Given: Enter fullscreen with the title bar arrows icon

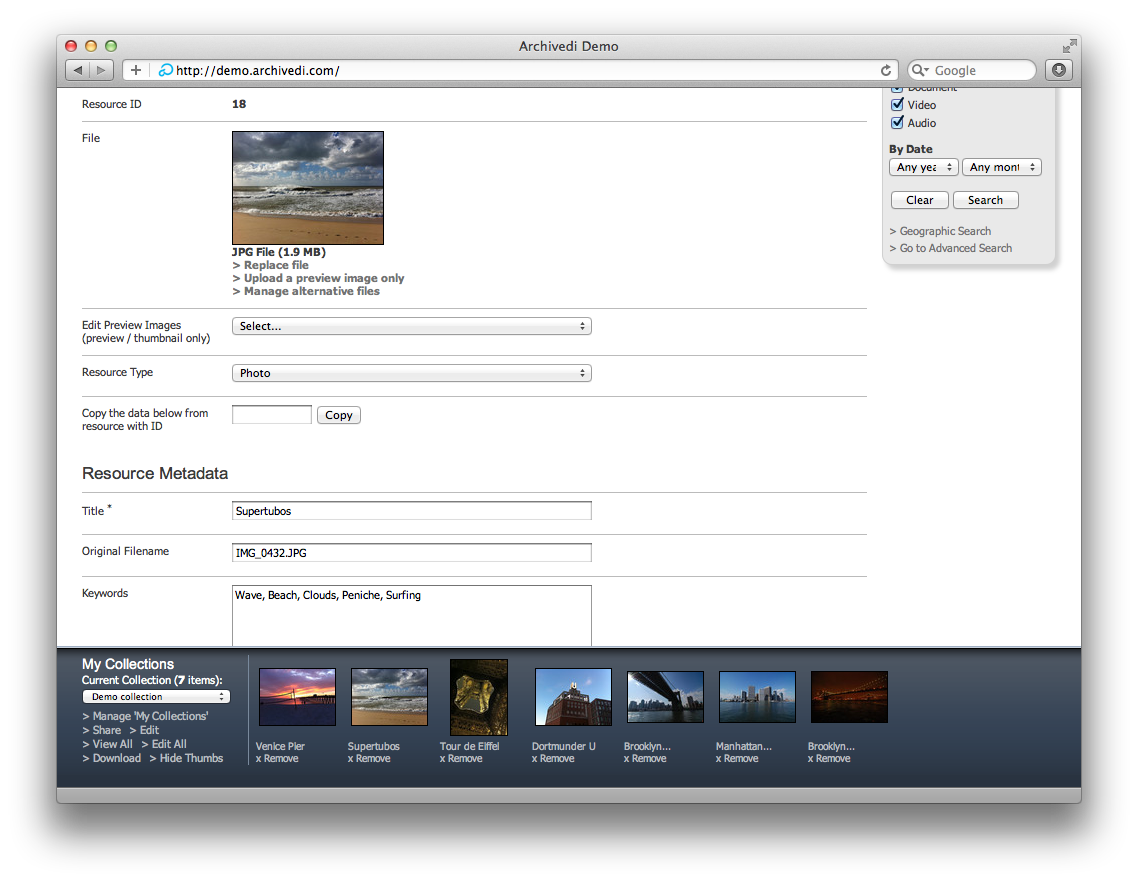Looking at the screenshot, I should click(x=1069, y=46).
